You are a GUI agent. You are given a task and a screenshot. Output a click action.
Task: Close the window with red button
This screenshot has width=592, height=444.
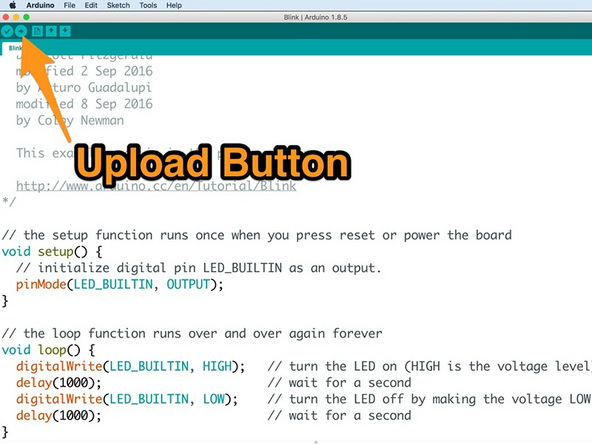(x=6, y=17)
